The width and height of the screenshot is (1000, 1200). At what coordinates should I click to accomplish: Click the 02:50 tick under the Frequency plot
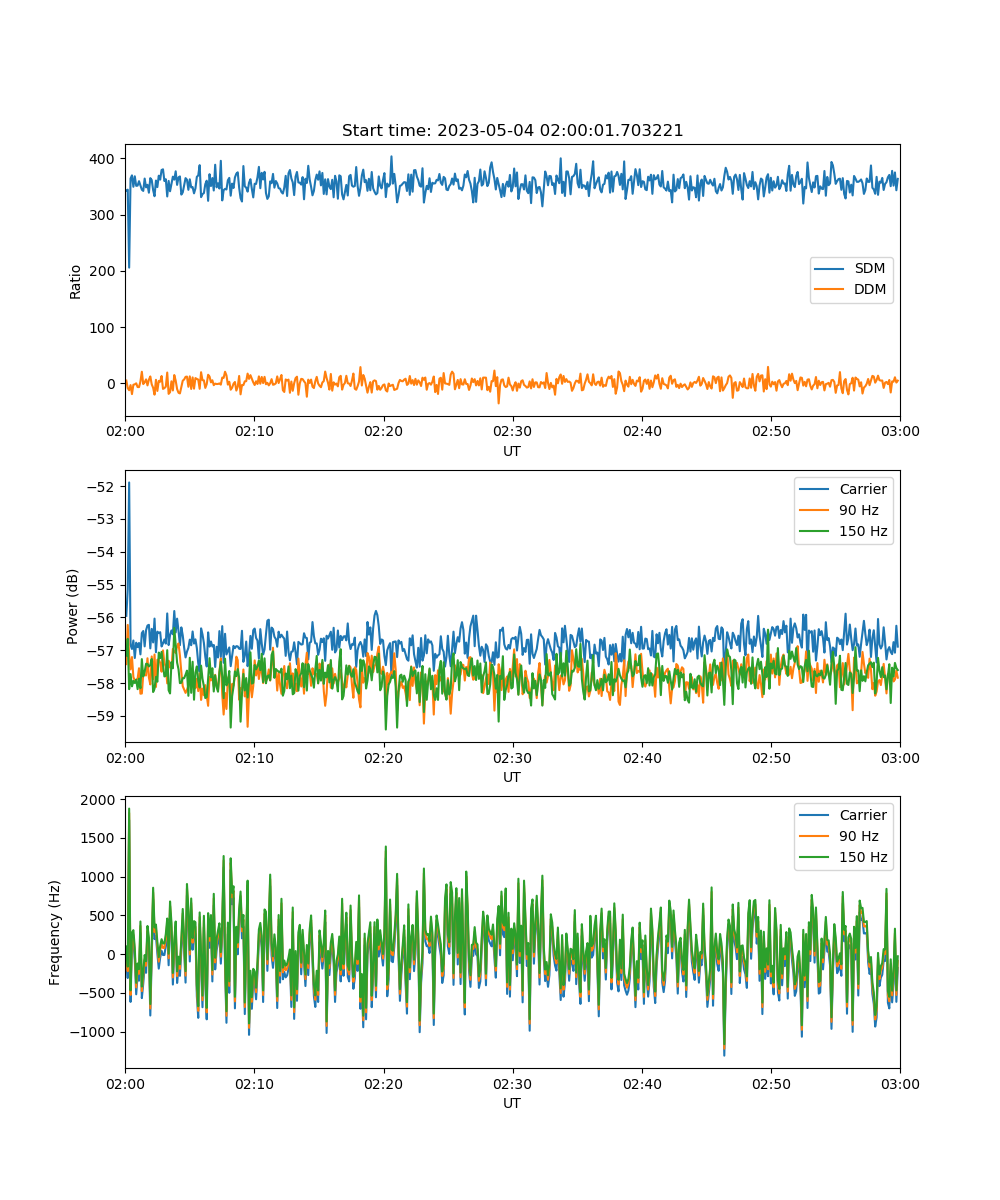click(771, 1083)
